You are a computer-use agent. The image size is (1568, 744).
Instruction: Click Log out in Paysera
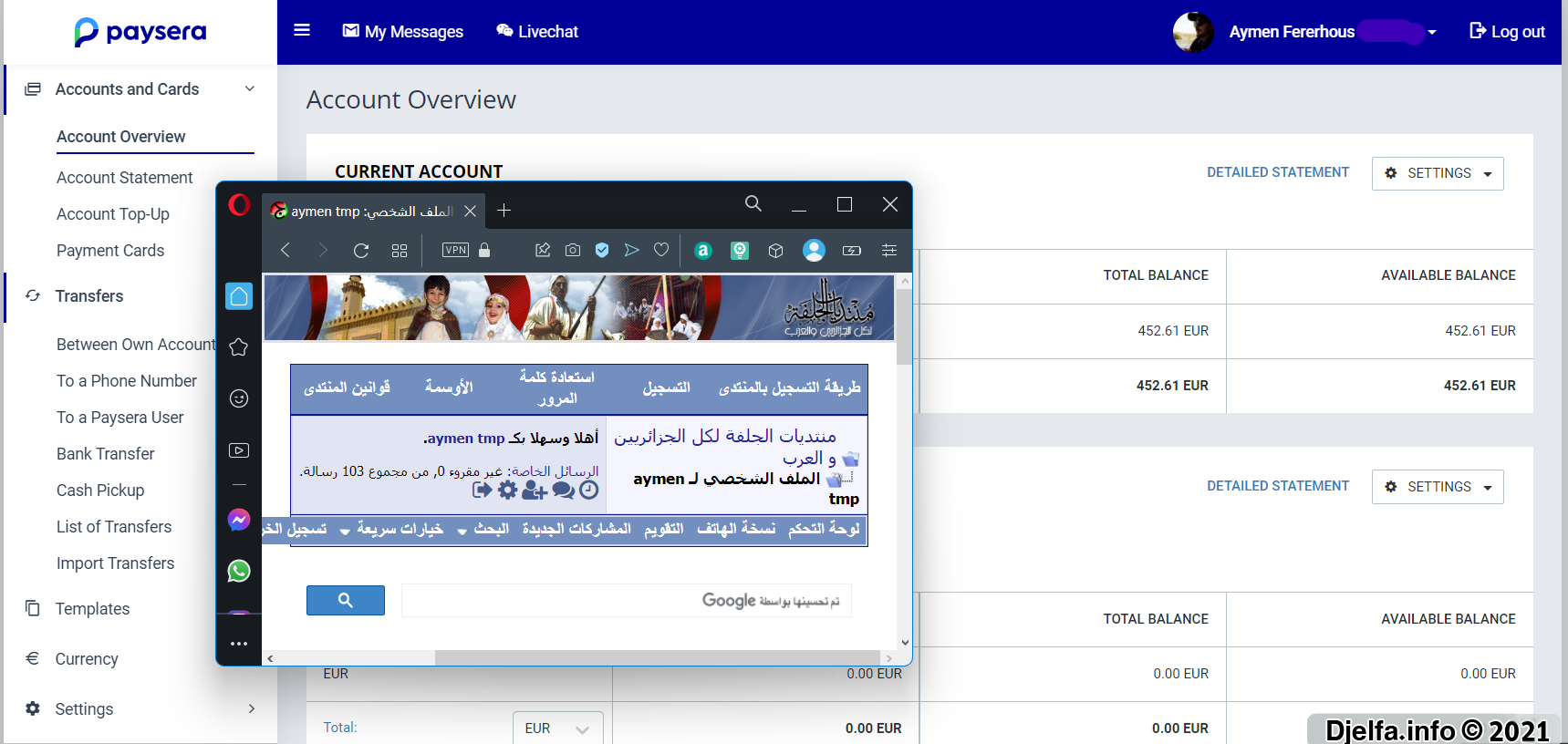pos(1507,32)
